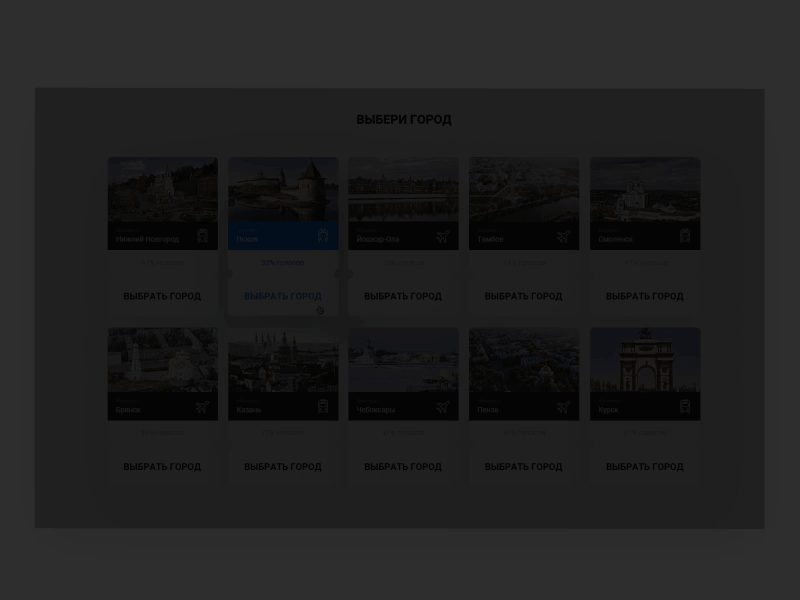
Task: Click airplane icon on Тамбов card
Action: pyautogui.click(x=563, y=236)
